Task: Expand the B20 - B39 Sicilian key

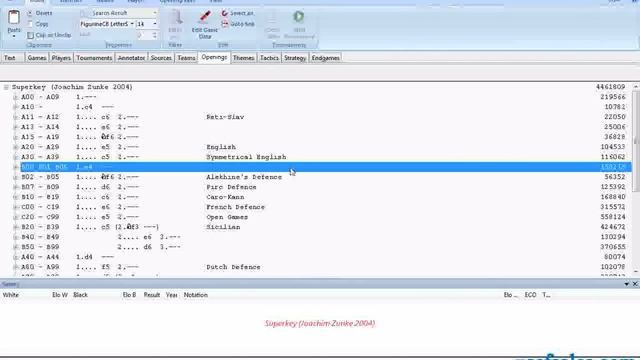Action: pos(15,227)
